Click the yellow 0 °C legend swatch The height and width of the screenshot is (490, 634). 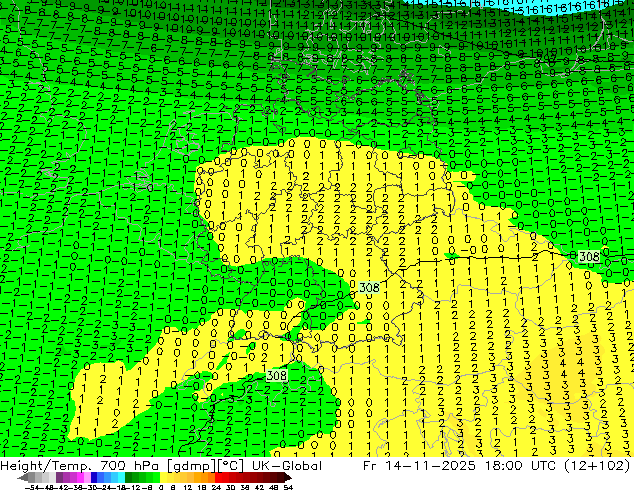pyautogui.click(x=164, y=477)
